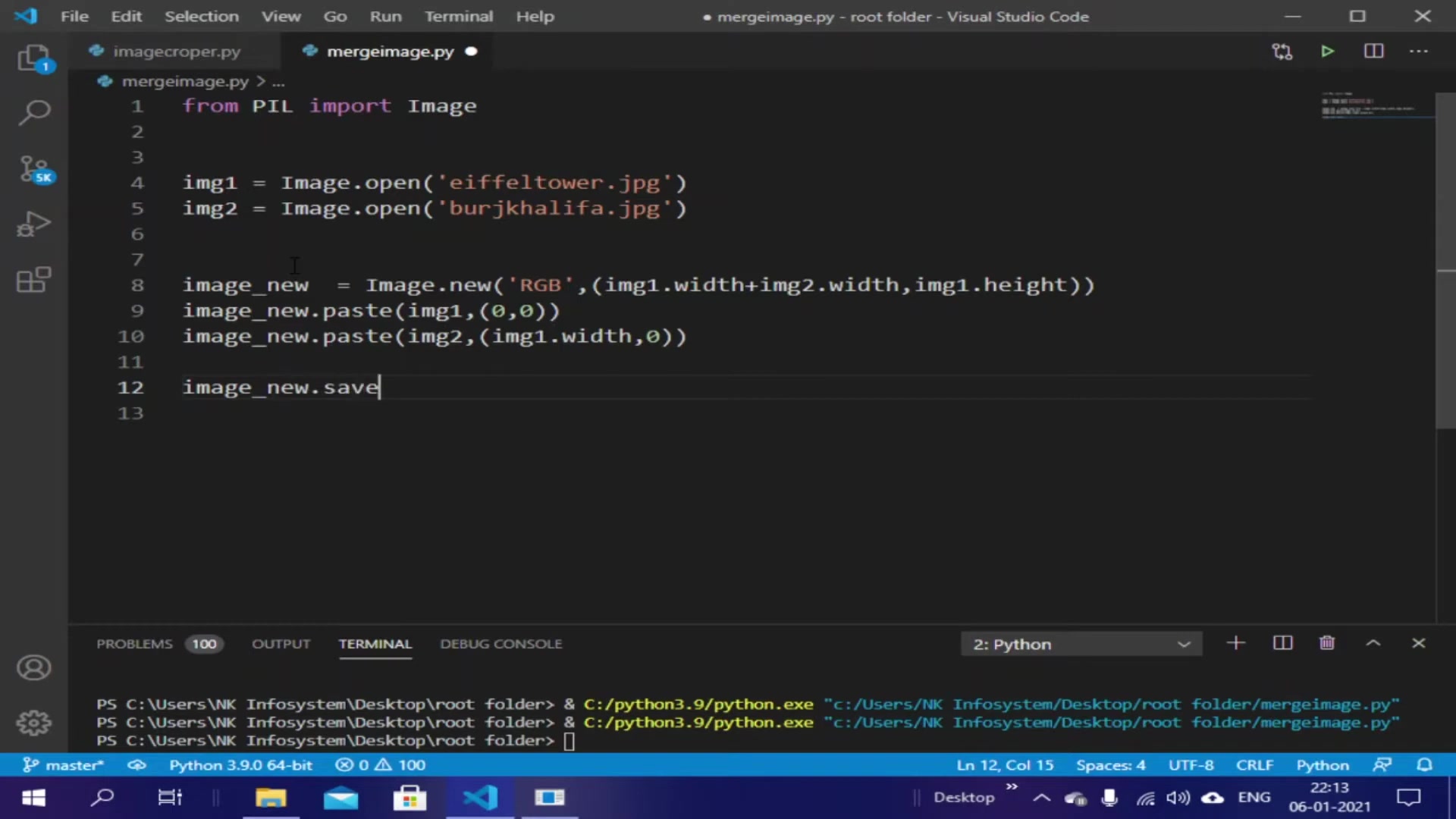This screenshot has width=1456, height=819.
Task: Open the Search view in activity bar
Action: (x=34, y=113)
